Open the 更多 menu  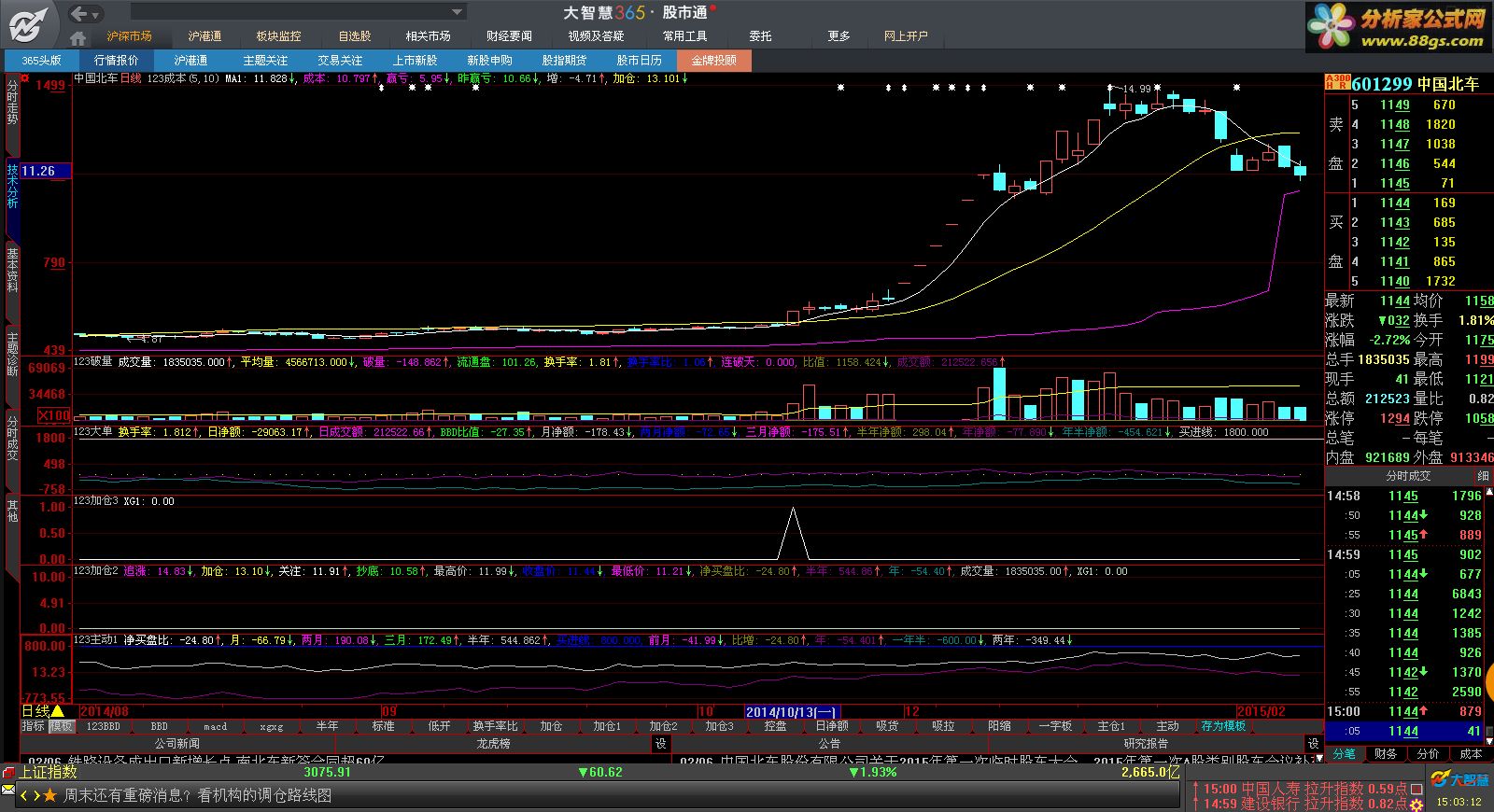coord(839,36)
